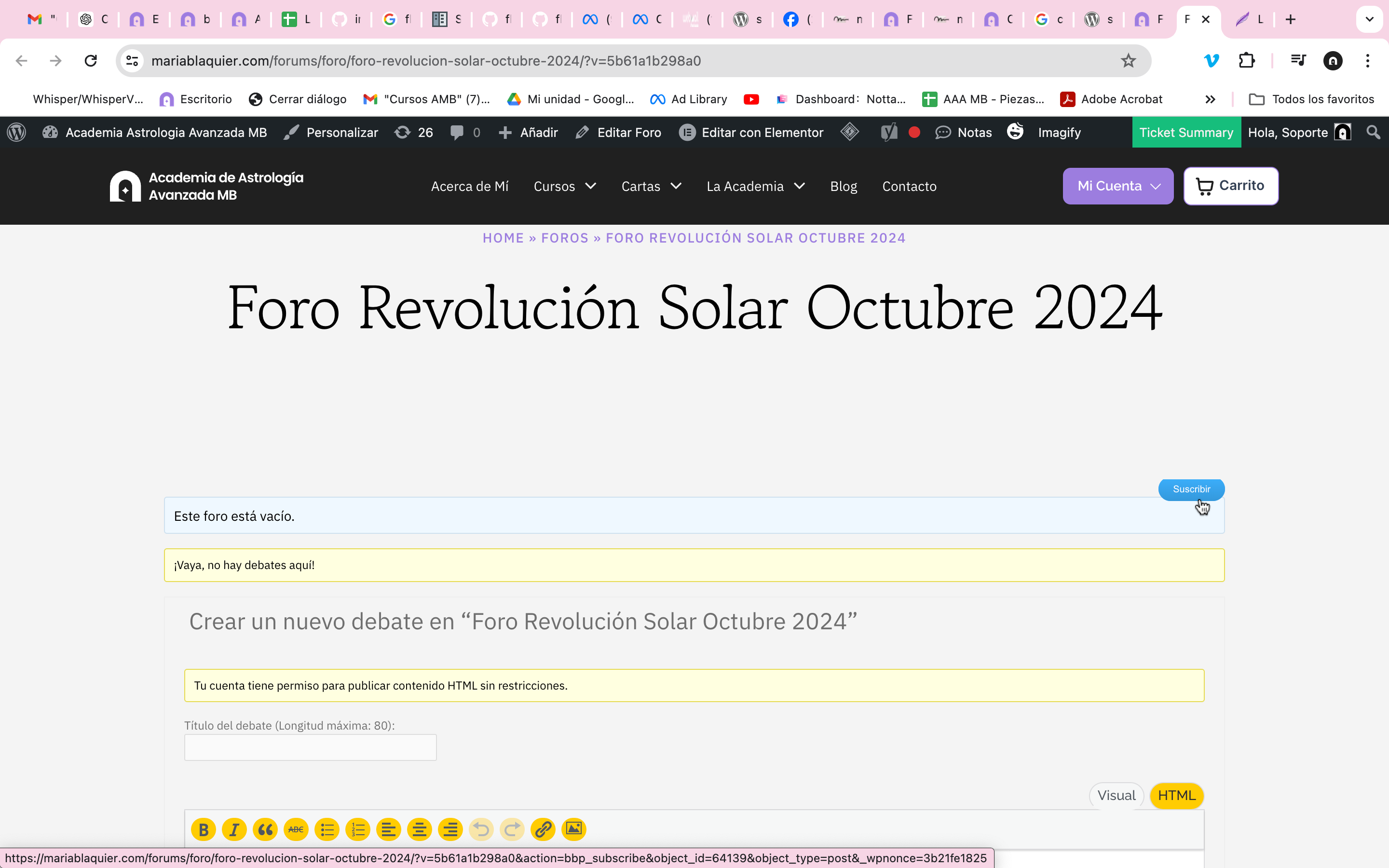
Task: Open Personalizar in admin bar
Action: click(x=330, y=133)
